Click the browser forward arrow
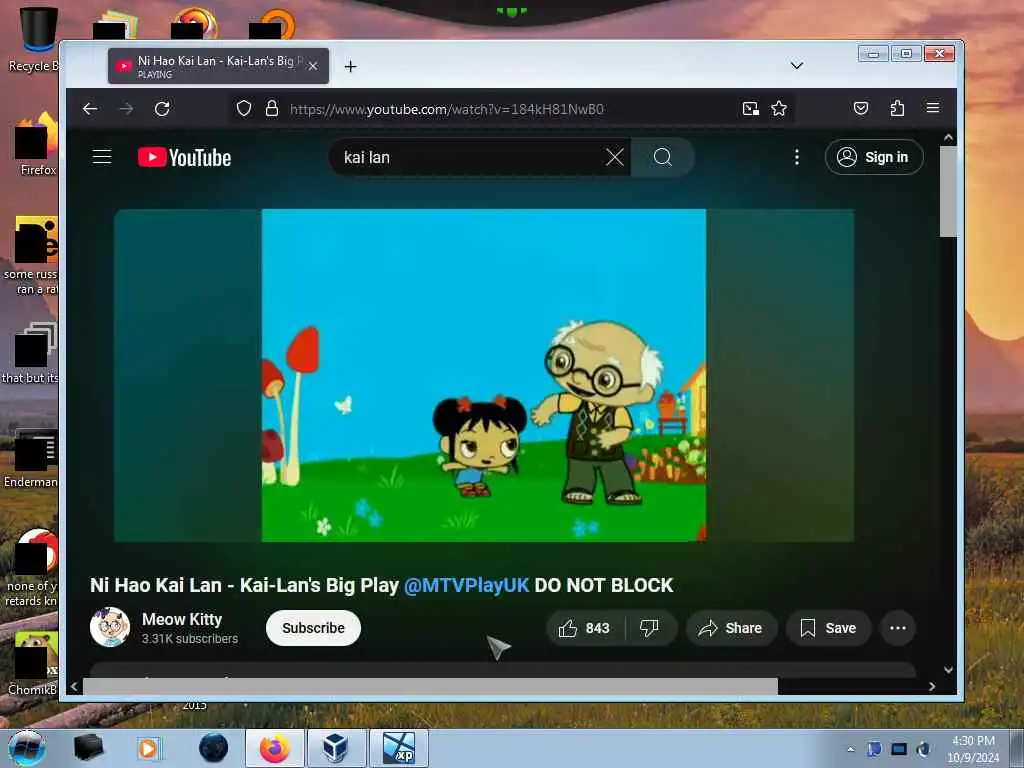 [x=126, y=108]
